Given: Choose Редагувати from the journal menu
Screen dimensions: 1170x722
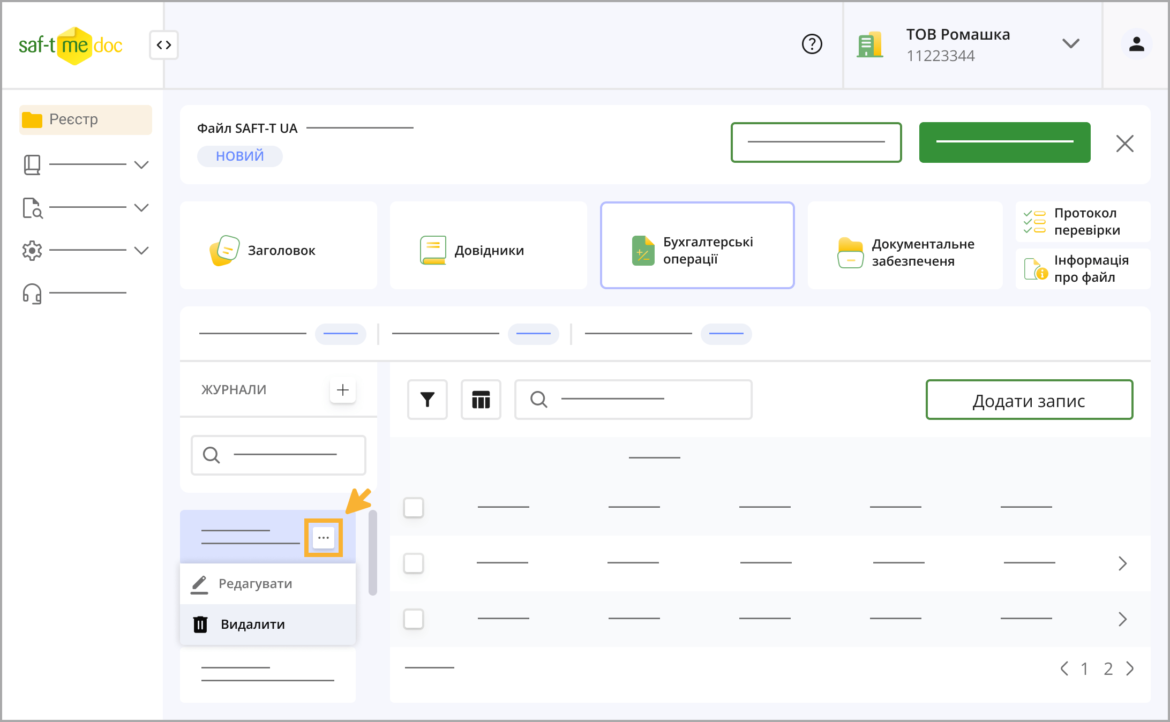Looking at the screenshot, I should point(267,583).
